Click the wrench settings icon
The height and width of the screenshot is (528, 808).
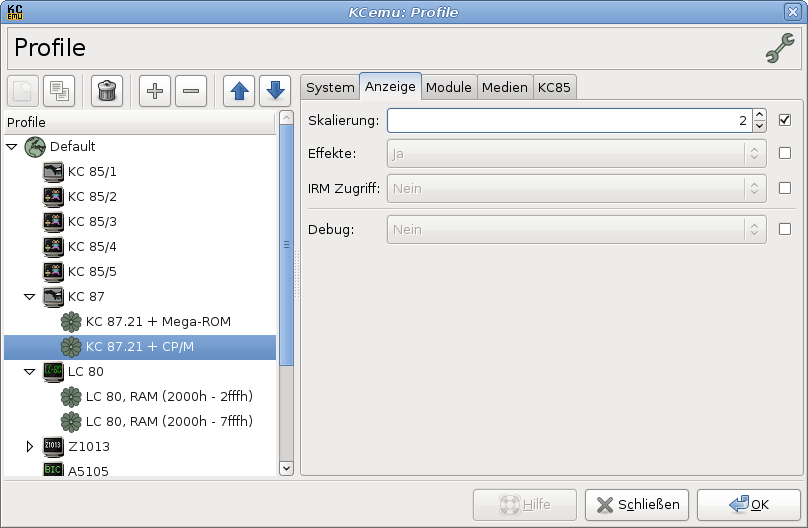[x=780, y=48]
